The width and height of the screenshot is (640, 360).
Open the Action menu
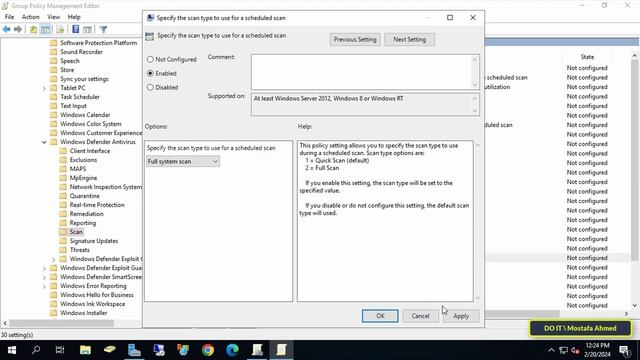click(31, 17)
